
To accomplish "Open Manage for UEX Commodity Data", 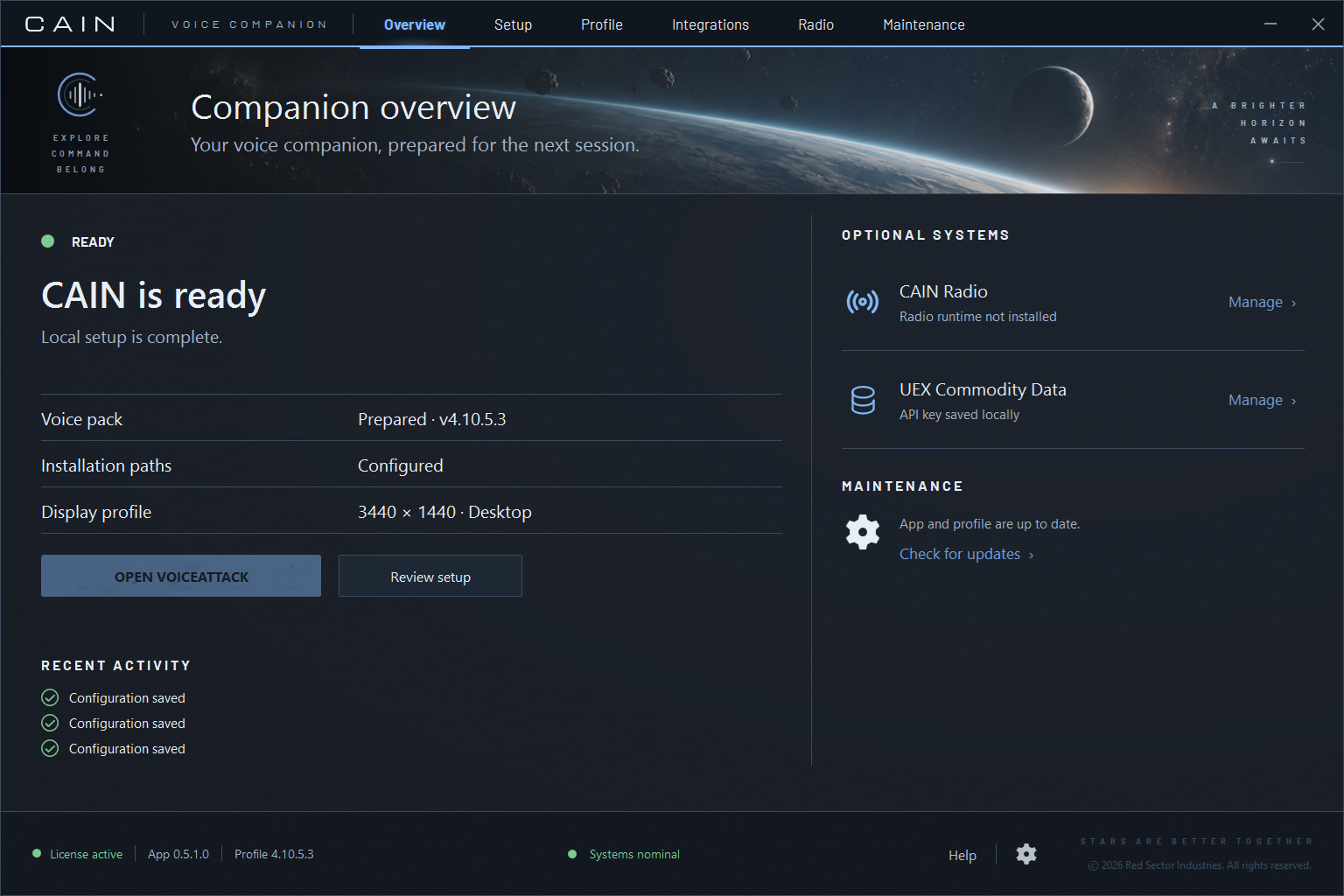I will pos(1263,400).
